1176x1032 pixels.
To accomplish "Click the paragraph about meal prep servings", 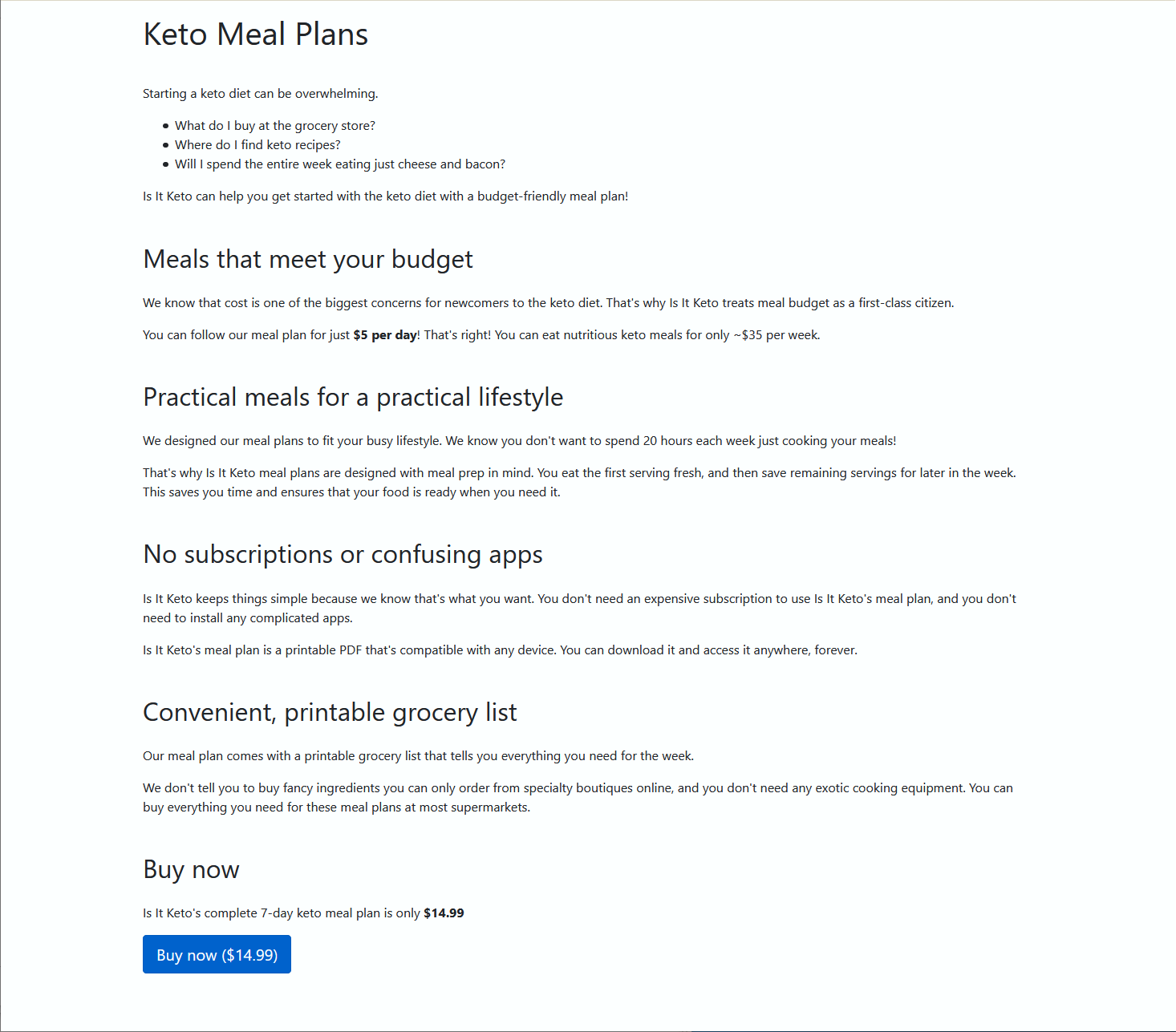I will (x=580, y=483).
